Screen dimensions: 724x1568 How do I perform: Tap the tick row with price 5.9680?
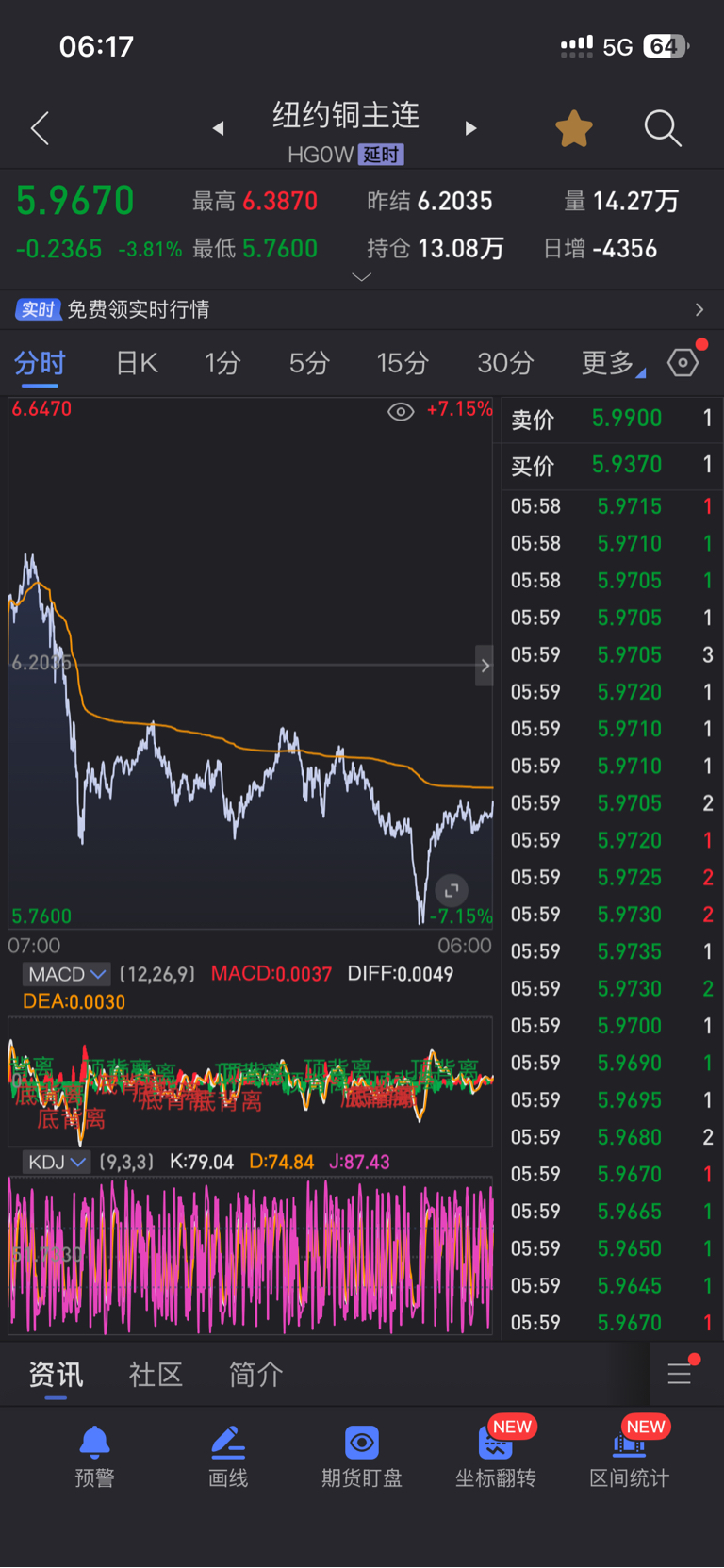coord(613,1137)
